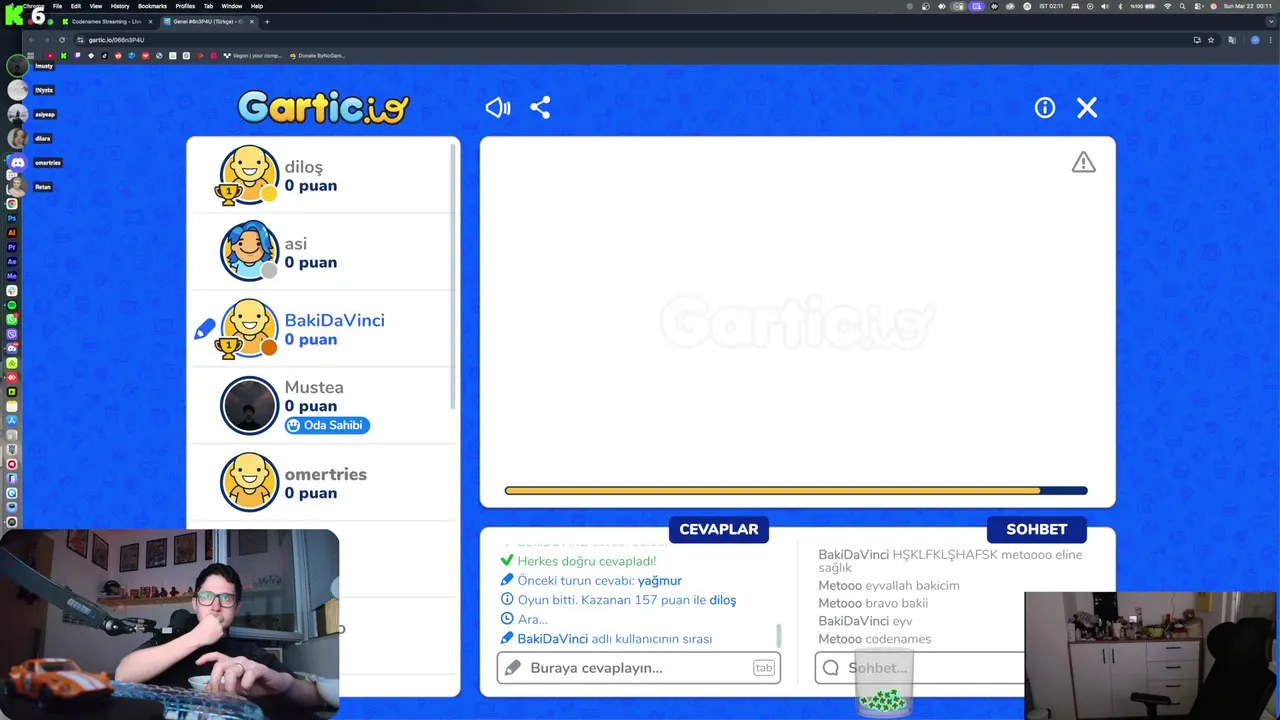Click Mustea's dark avatar

coord(249,405)
